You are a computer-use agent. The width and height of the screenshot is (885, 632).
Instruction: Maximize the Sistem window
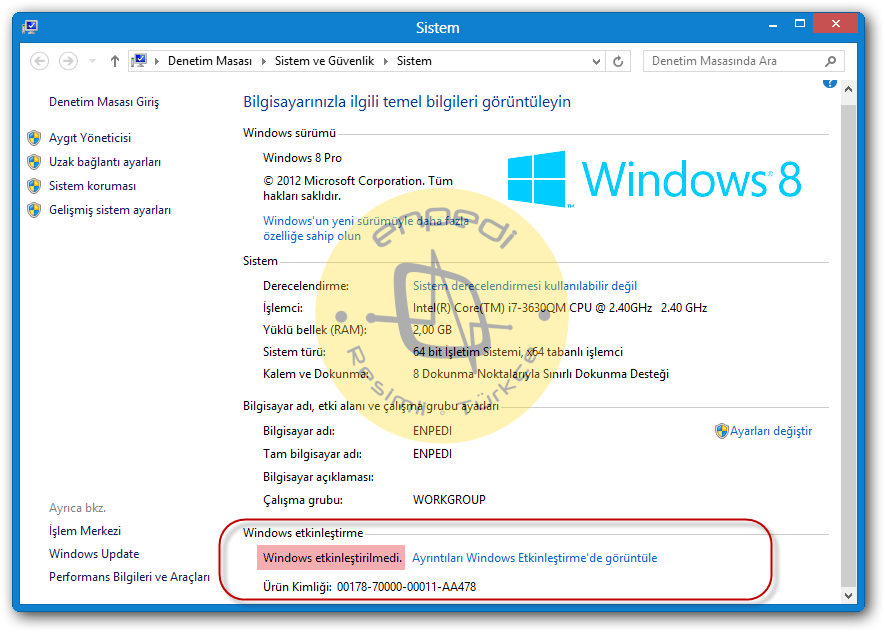[800, 24]
